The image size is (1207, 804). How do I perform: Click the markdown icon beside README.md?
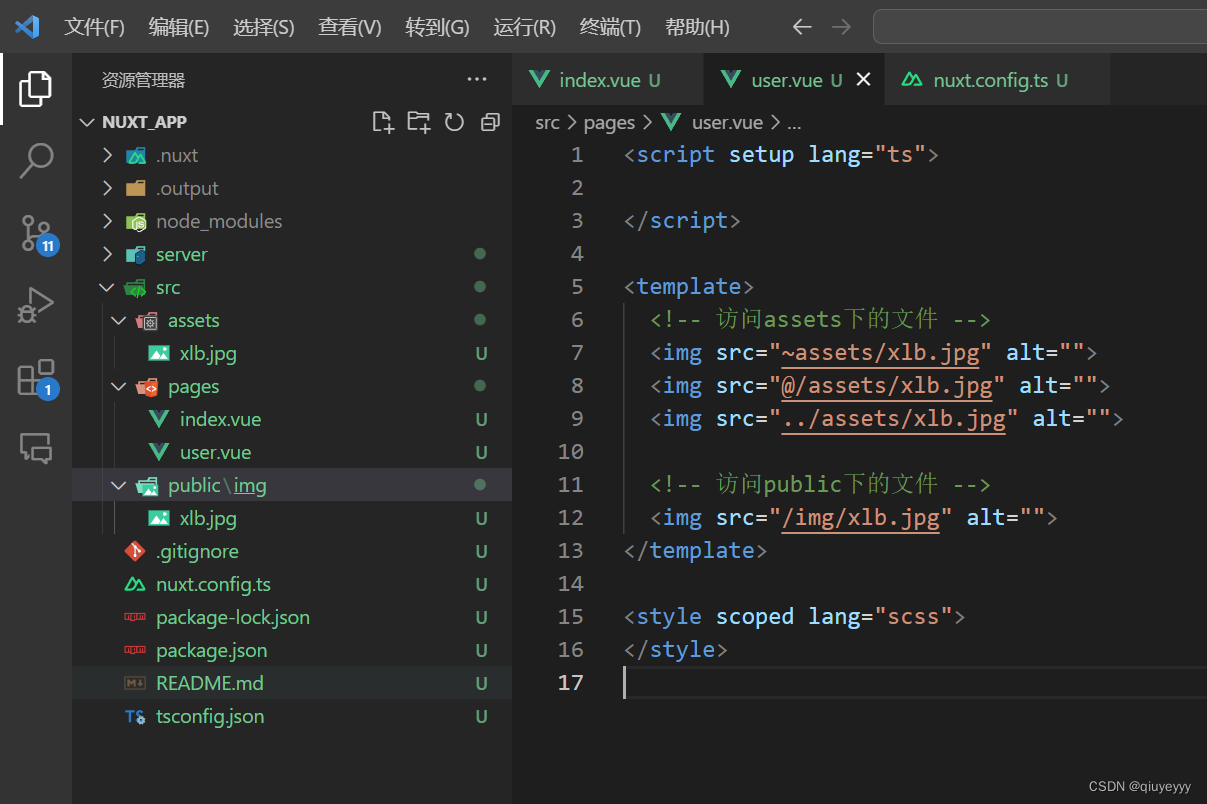135,683
